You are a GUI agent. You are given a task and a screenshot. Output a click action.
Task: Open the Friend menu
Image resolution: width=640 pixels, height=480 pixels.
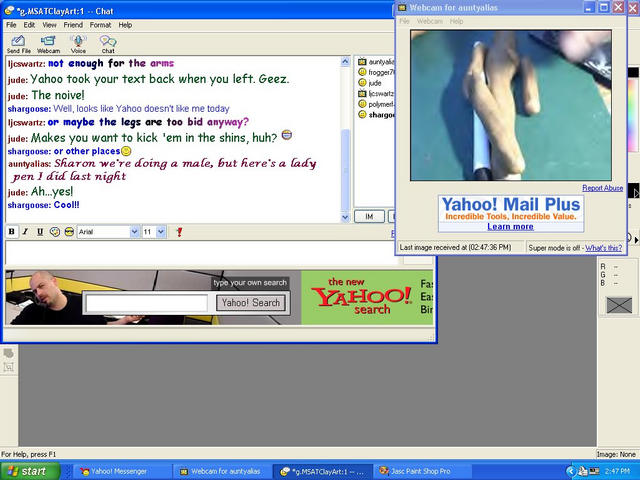pyautogui.click(x=73, y=25)
